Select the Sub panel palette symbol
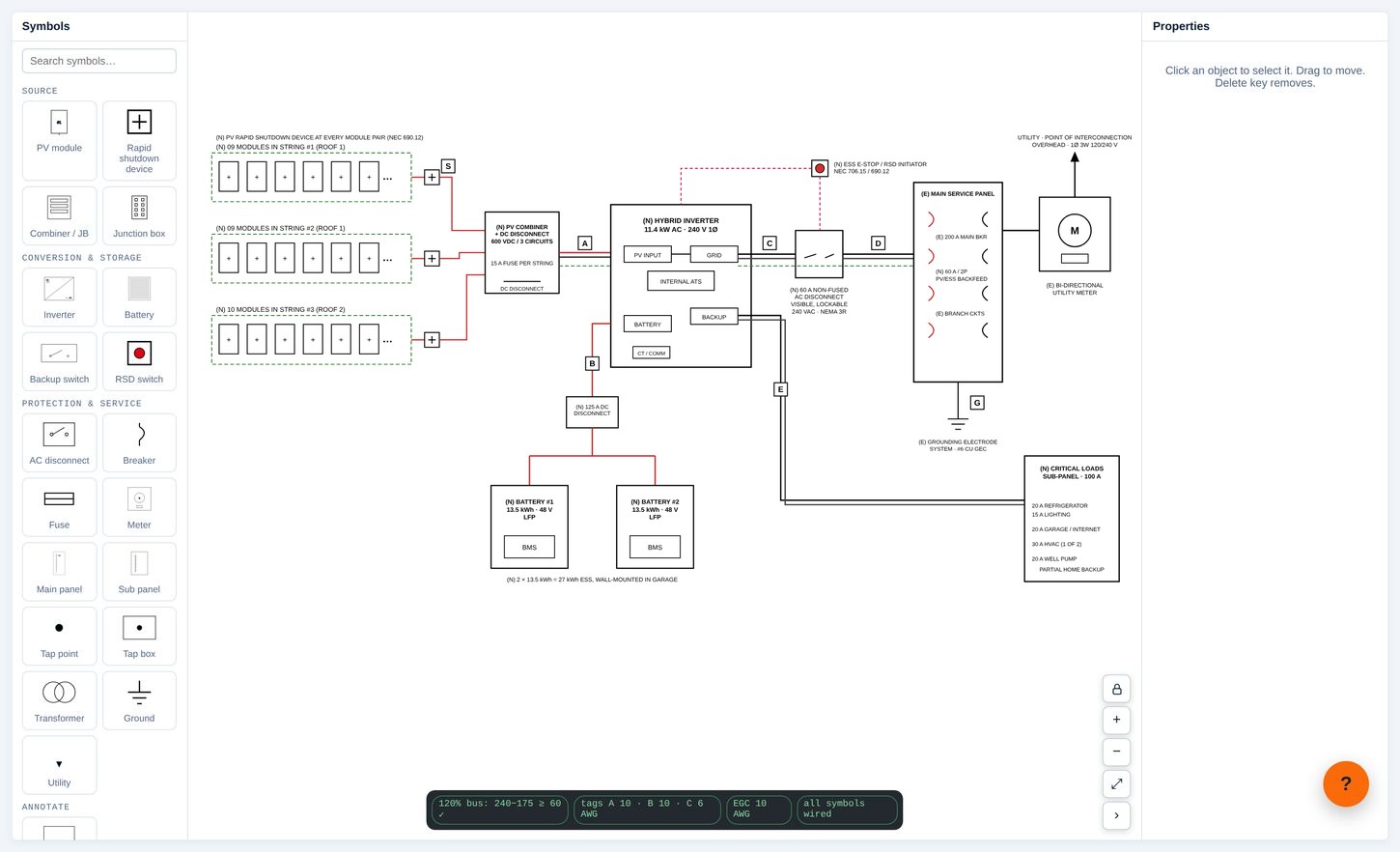1400x852 pixels. tap(139, 572)
